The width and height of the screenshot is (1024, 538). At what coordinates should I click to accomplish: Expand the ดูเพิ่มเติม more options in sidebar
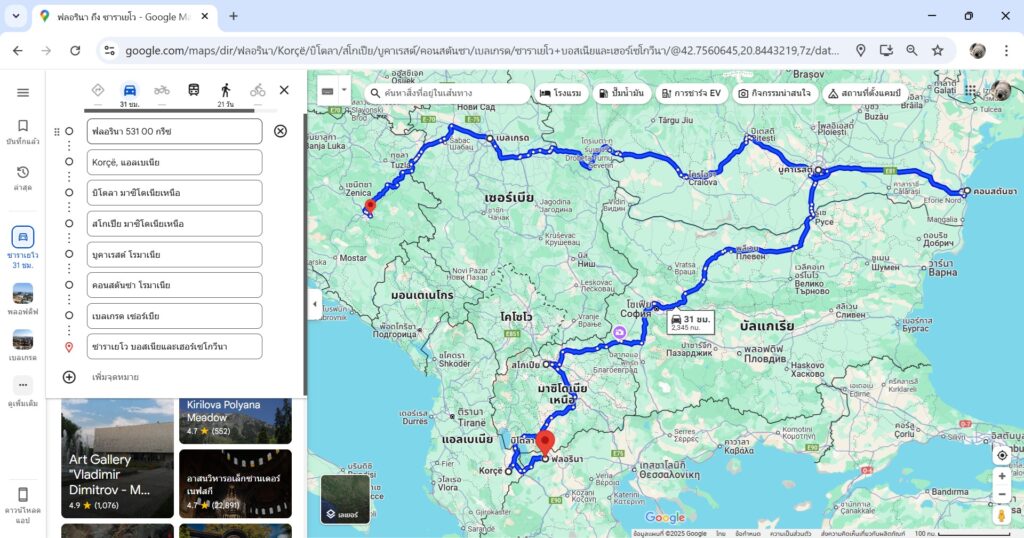click(x=22, y=386)
